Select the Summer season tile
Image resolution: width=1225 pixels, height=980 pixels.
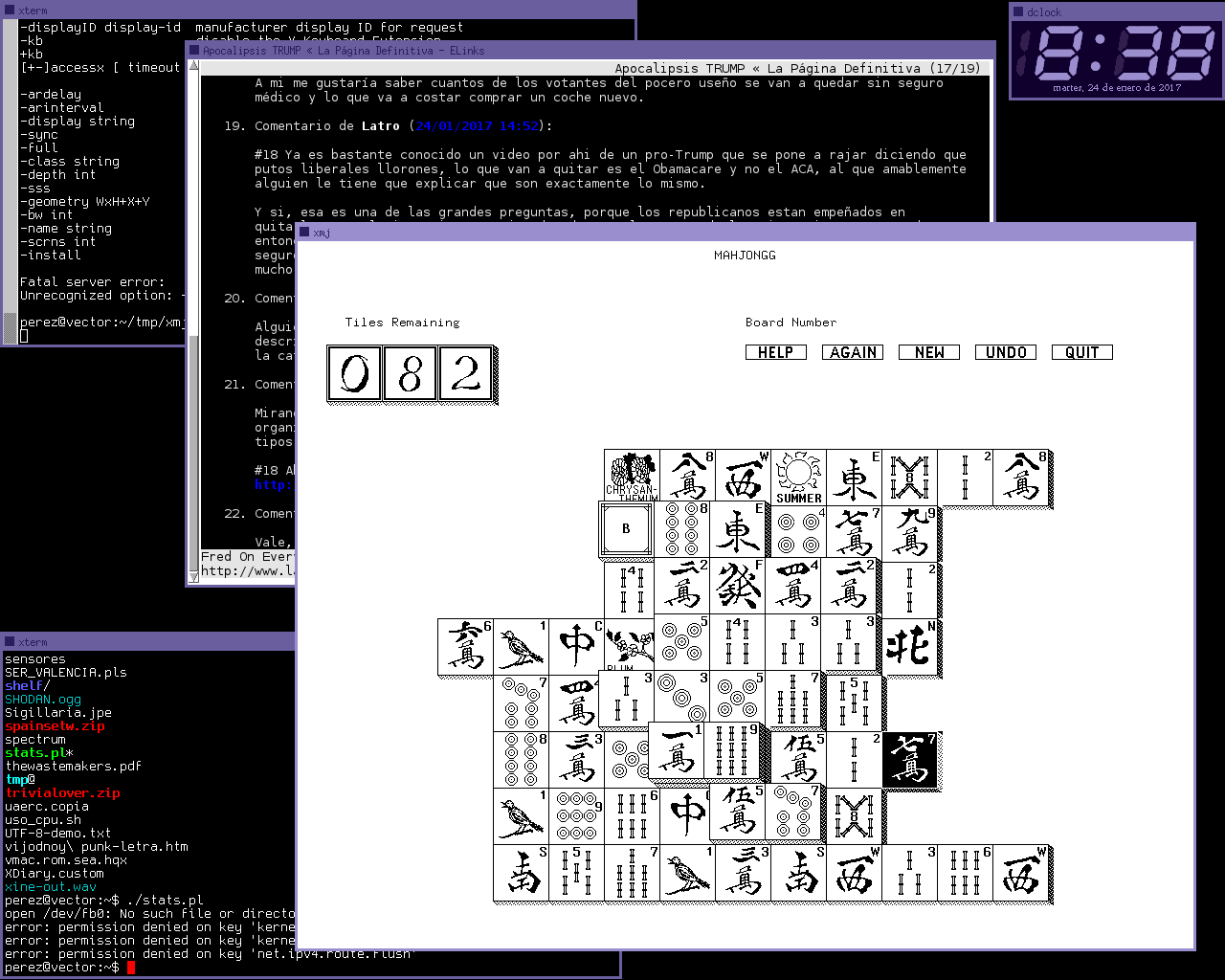pos(798,477)
